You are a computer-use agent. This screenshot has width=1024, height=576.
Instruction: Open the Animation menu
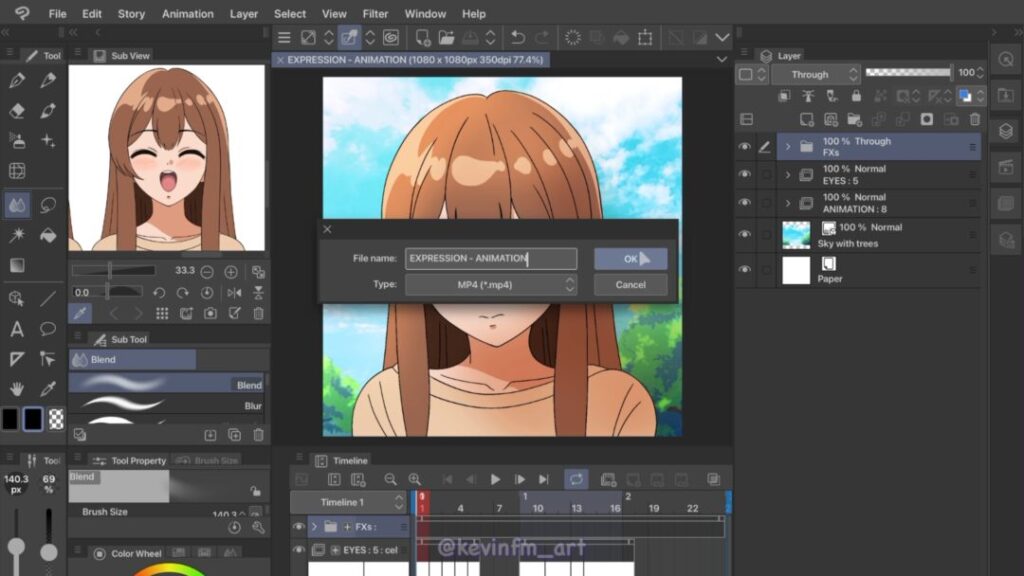coord(187,14)
